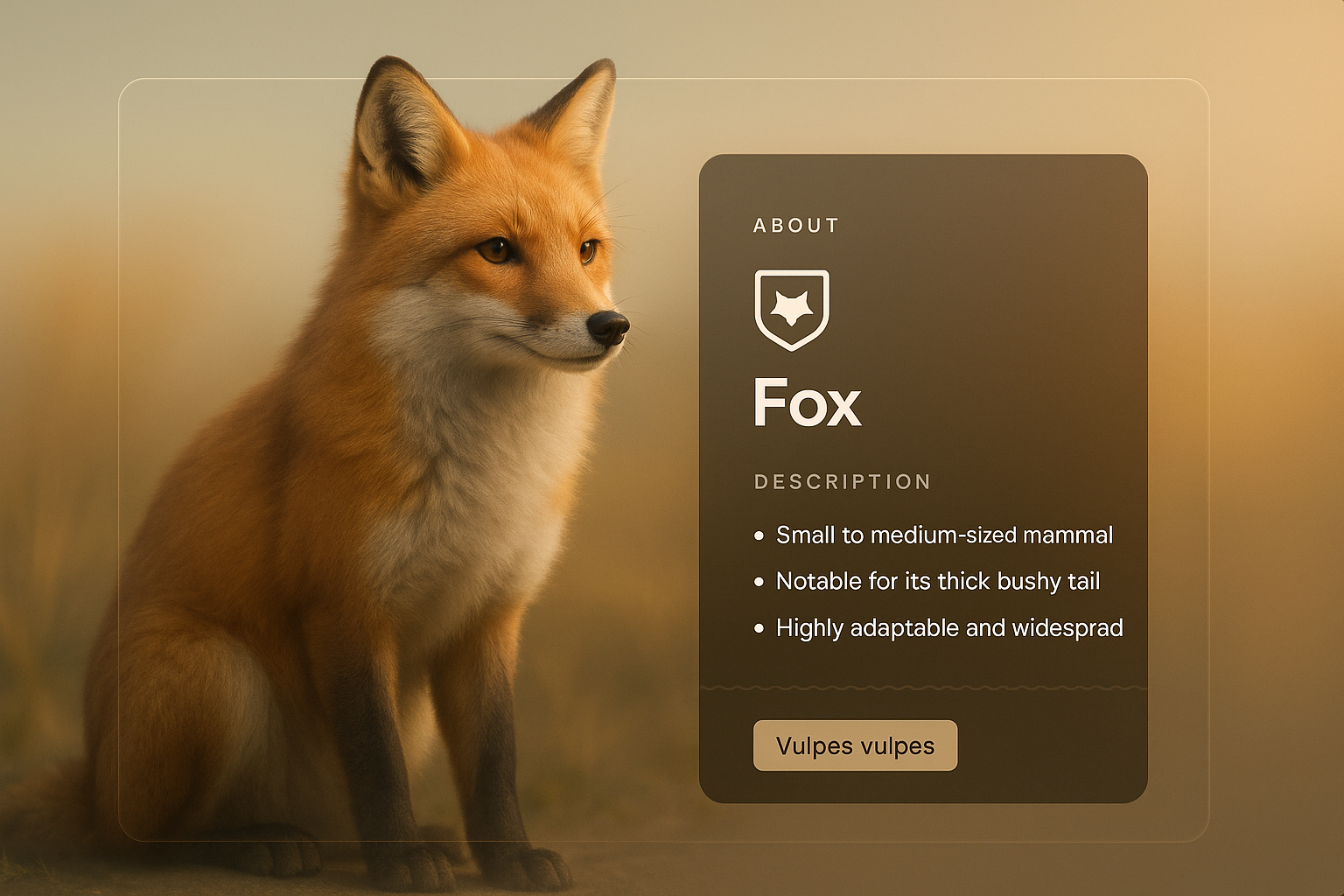Select "Highly adaptable and widesprad" line
The height and width of the screenshot is (896, 1344).
tap(949, 627)
